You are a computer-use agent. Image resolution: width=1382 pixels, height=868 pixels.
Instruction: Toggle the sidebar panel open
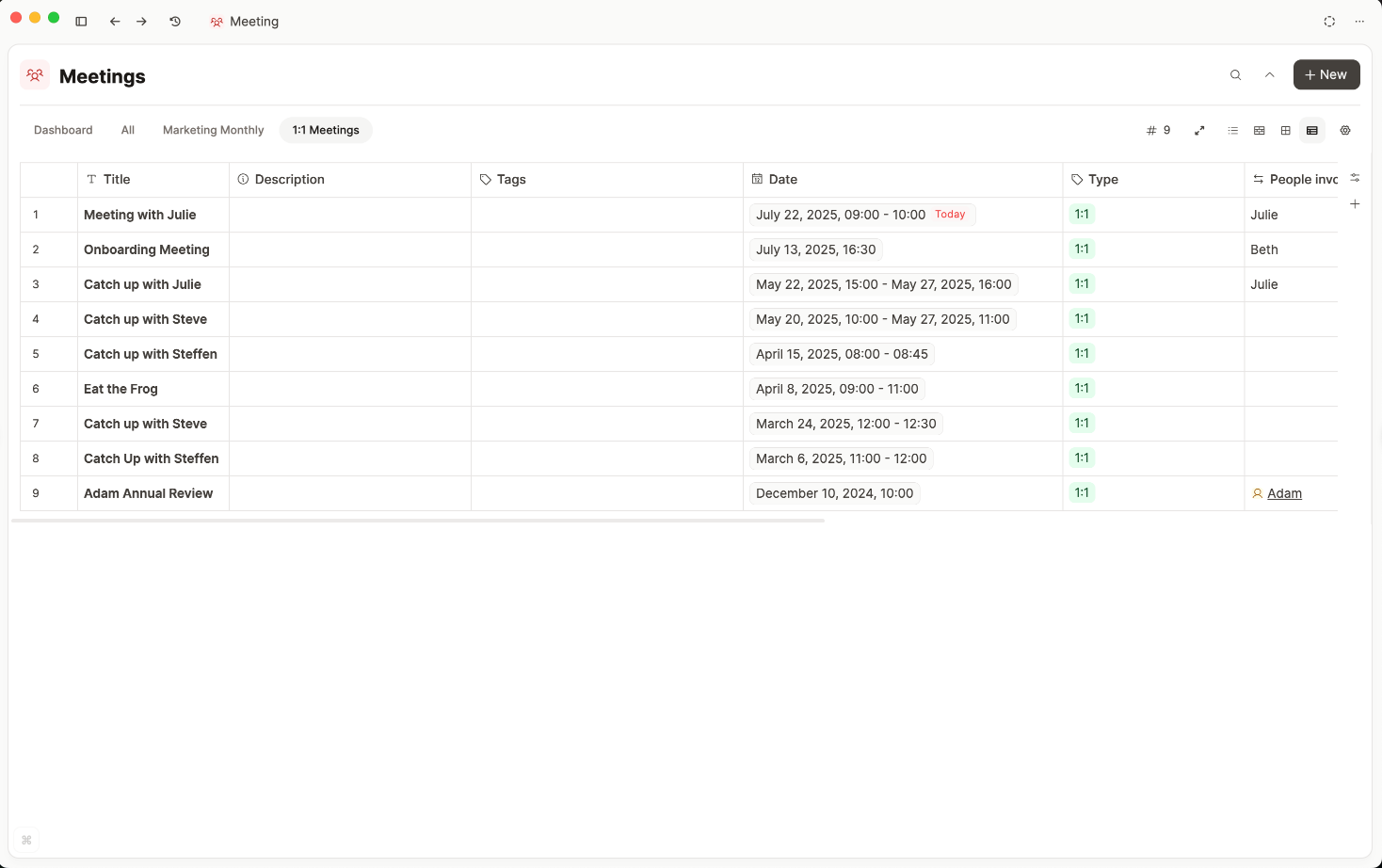point(81,21)
